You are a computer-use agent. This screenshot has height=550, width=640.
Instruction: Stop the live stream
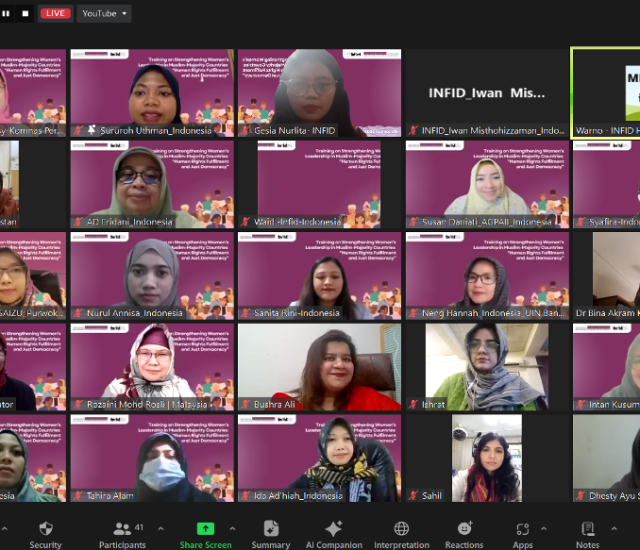point(25,13)
